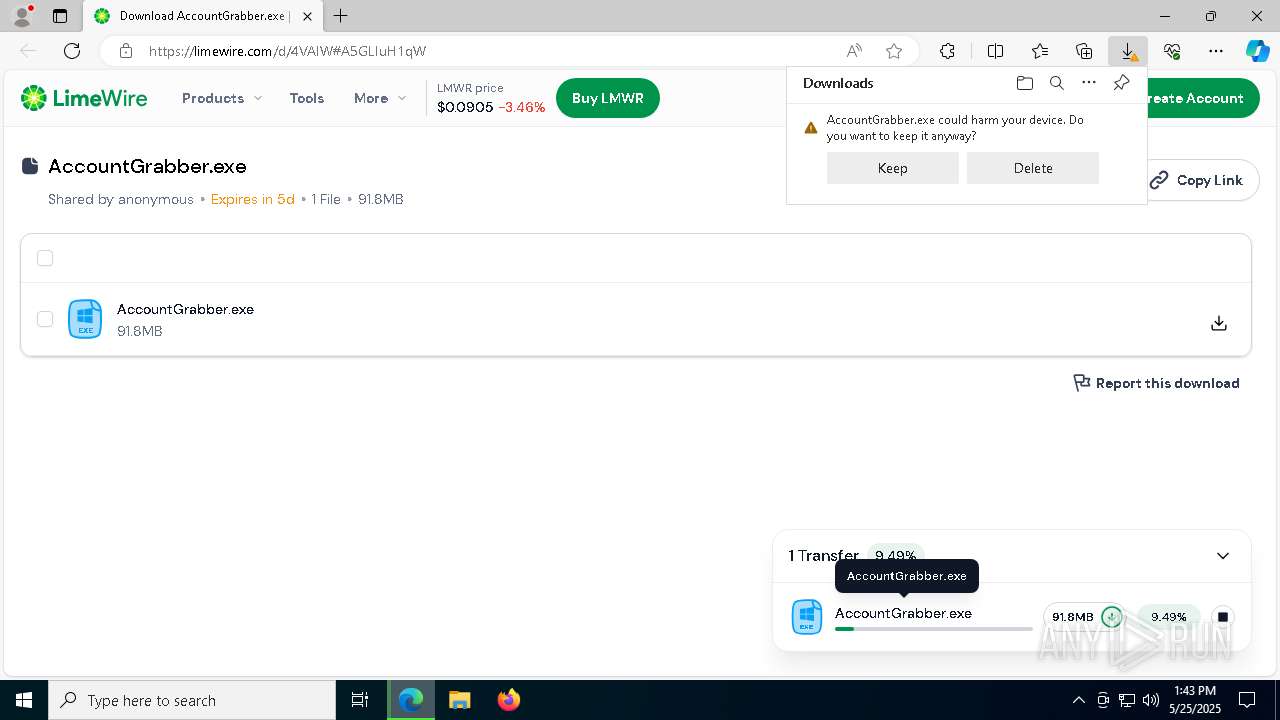Image resolution: width=1280 pixels, height=720 pixels.
Task: Click the green download status icon in transfer
Action: click(1112, 617)
